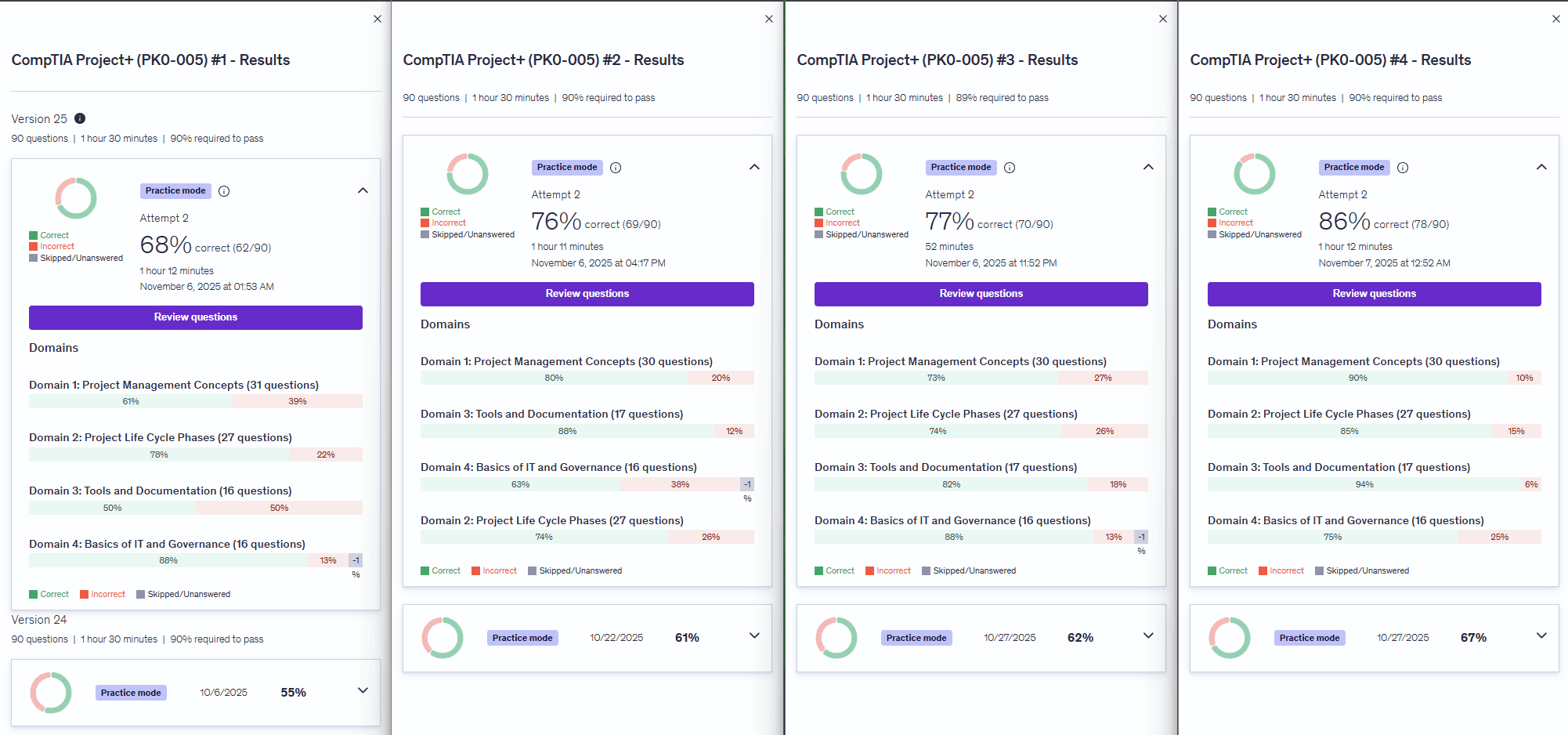The width and height of the screenshot is (1568, 735).
Task: Expand the 10/27/2025 attempt scoring 67%
Action: pyautogui.click(x=1541, y=635)
